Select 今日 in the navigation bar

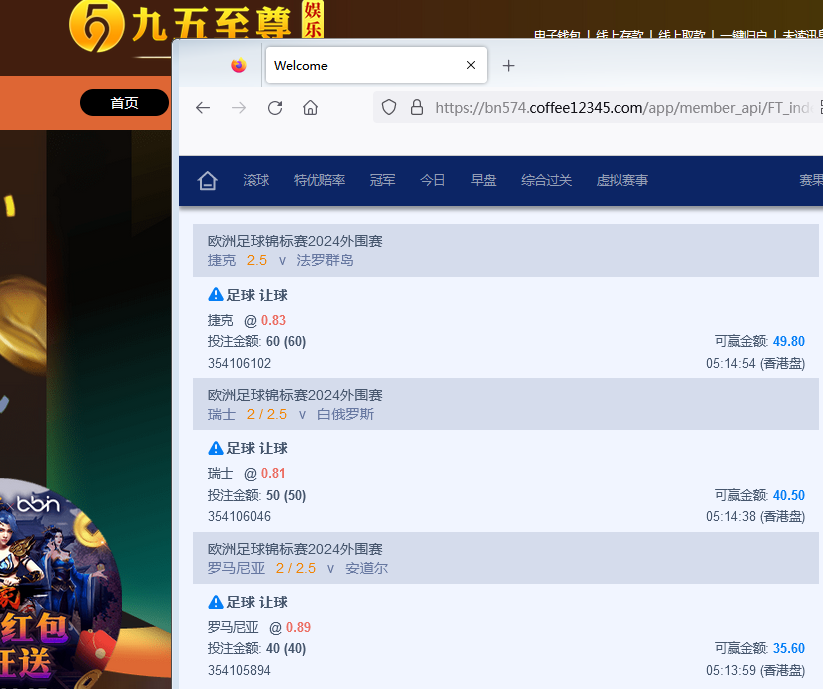pos(432,181)
